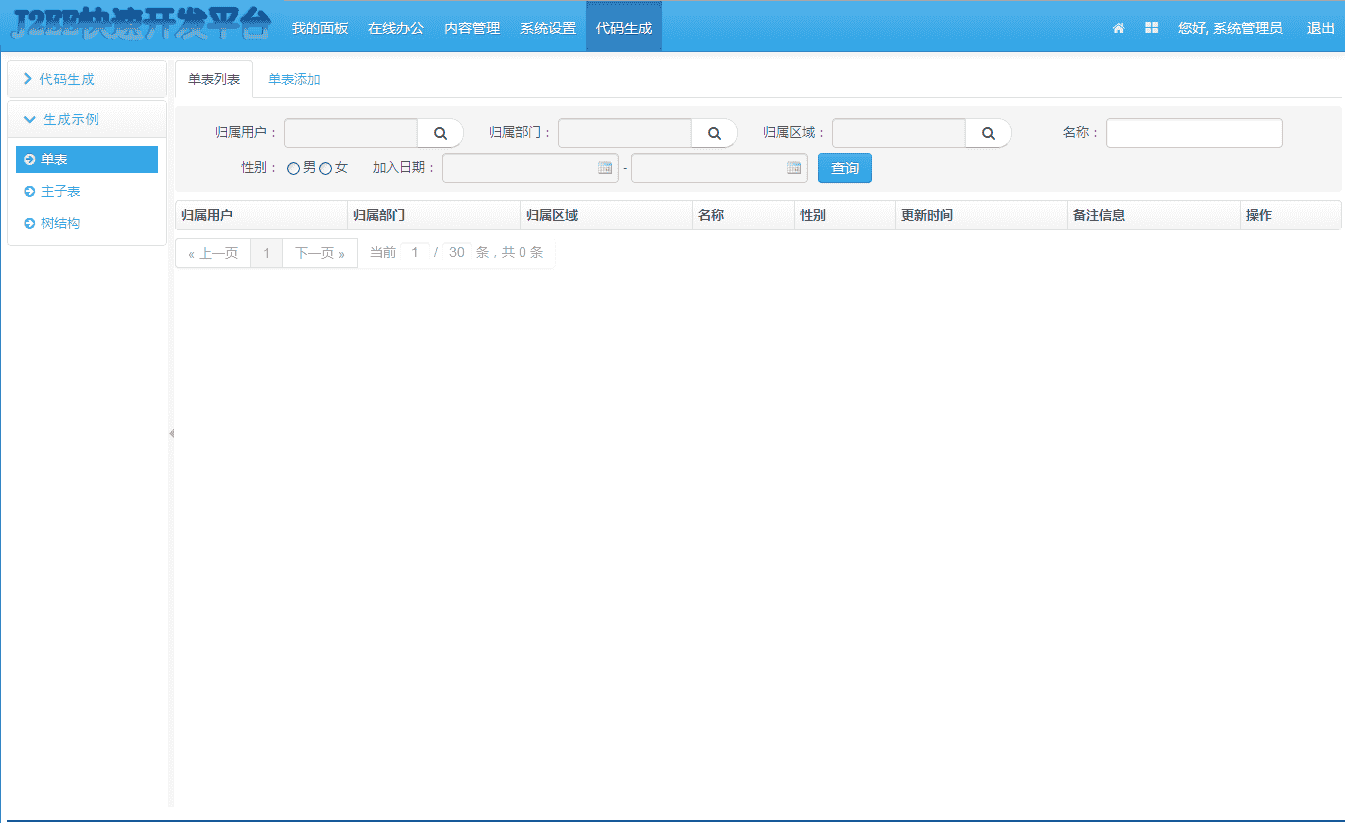Click page number 1 in pagination
This screenshot has height=823, width=1345.
(266, 253)
